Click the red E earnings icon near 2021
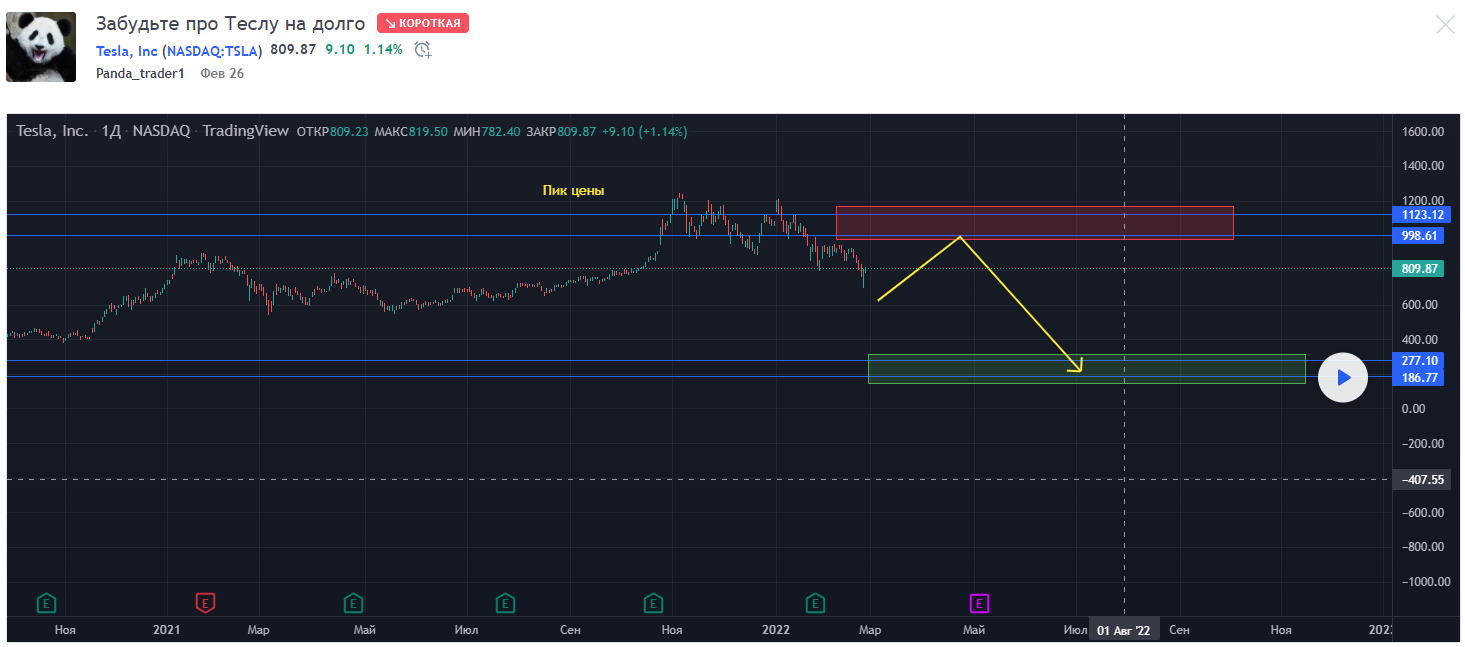The height and width of the screenshot is (647, 1465). click(x=205, y=603)
